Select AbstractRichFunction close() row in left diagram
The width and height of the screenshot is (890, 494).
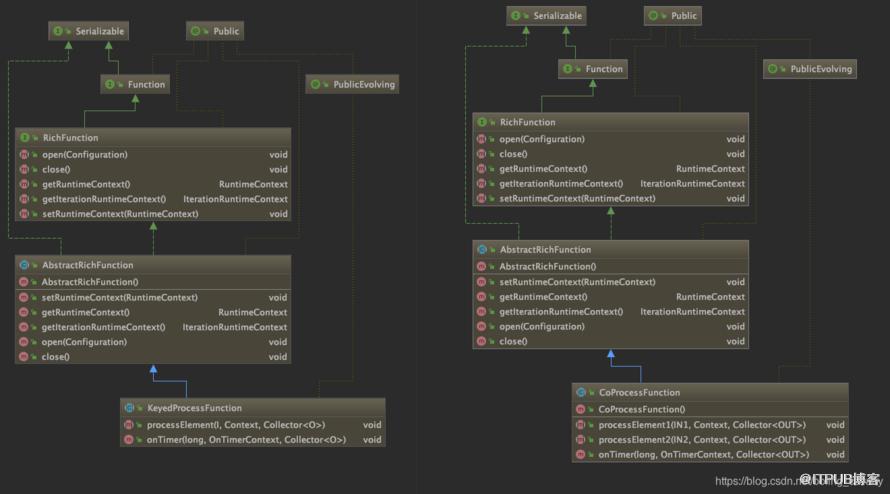tap(153, 357)
